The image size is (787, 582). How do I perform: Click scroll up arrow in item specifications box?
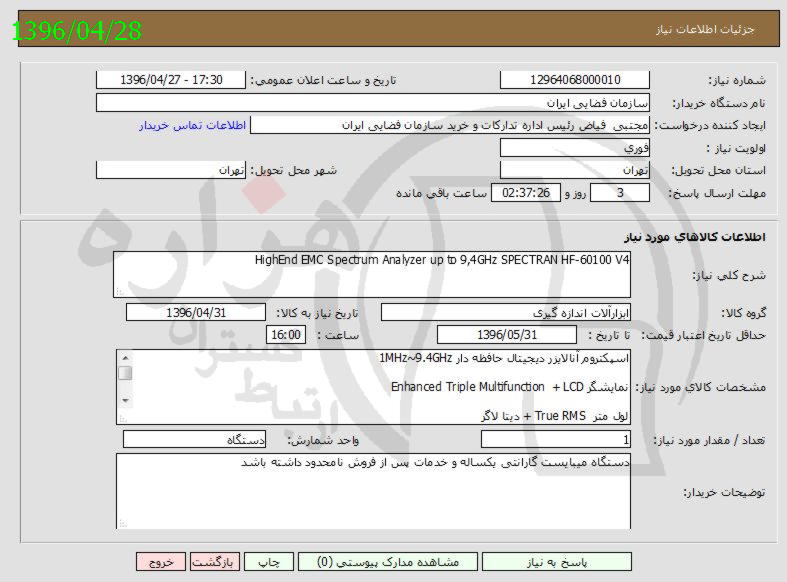click(125, 358)
